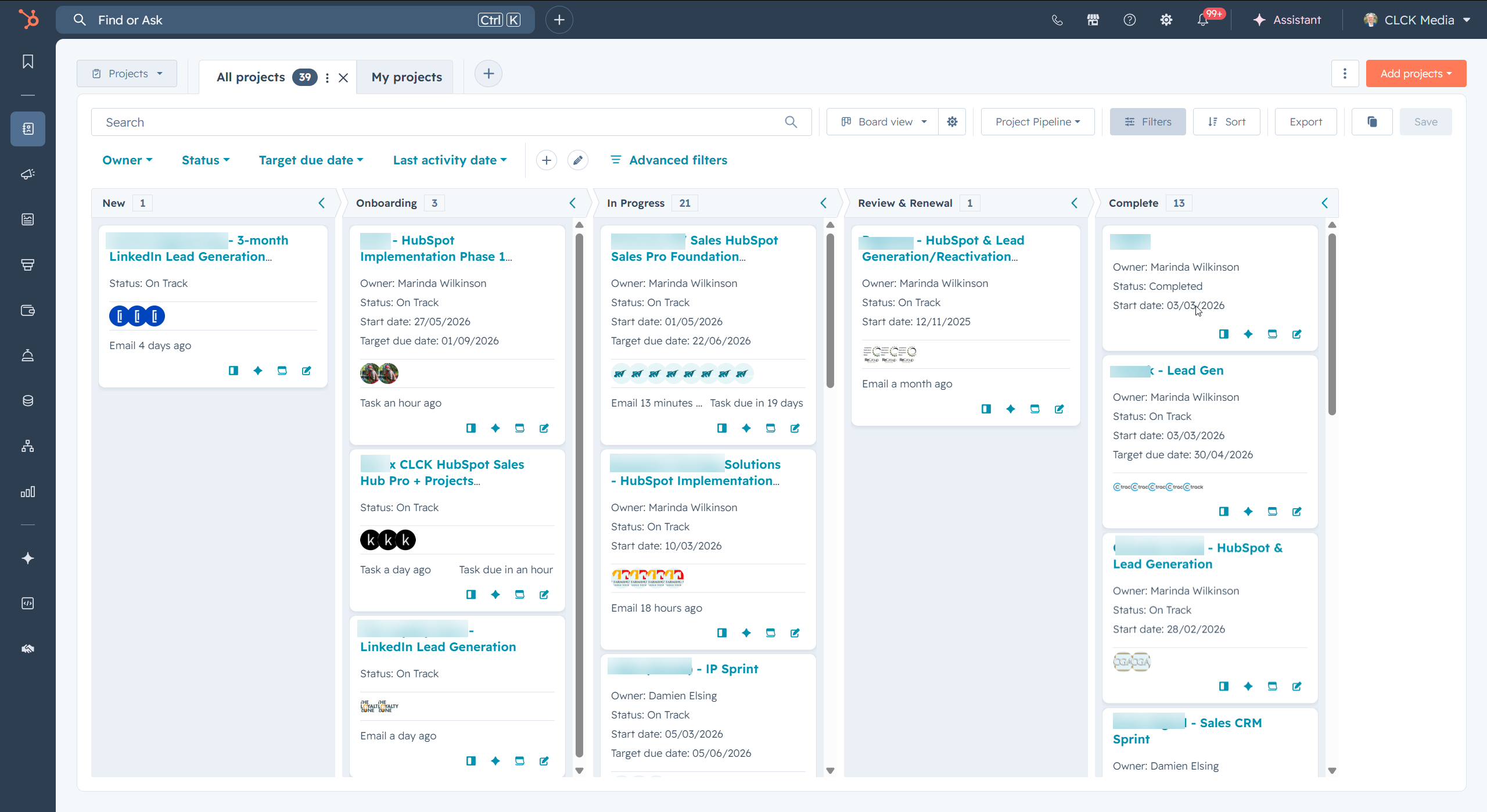Open the CRM icon in sidebar
The height and width of the screenshot is (812, 1487).
[28, 129]
